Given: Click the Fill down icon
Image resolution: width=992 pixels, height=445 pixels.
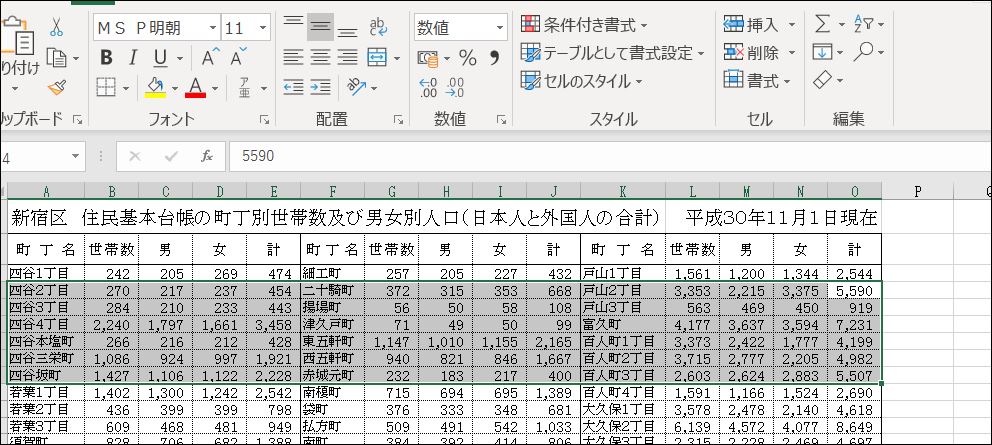Looking at the screenshot, I should point(822,52).
